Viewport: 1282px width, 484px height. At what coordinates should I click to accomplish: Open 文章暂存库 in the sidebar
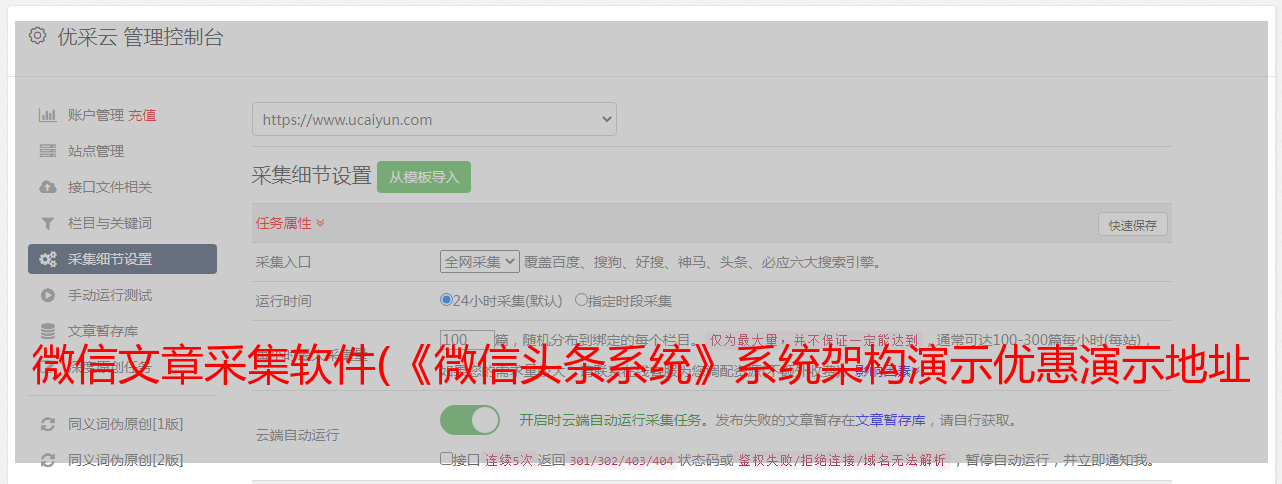point(103,331)
